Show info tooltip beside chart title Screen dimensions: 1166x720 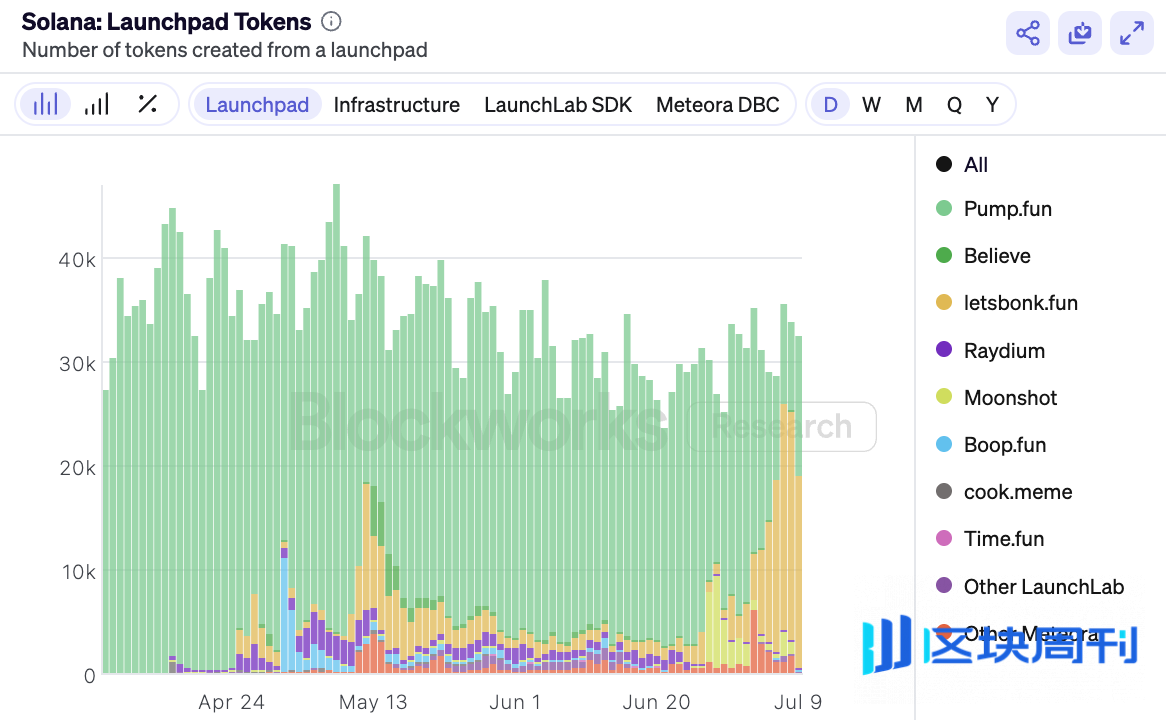click(x=331, y=22)
